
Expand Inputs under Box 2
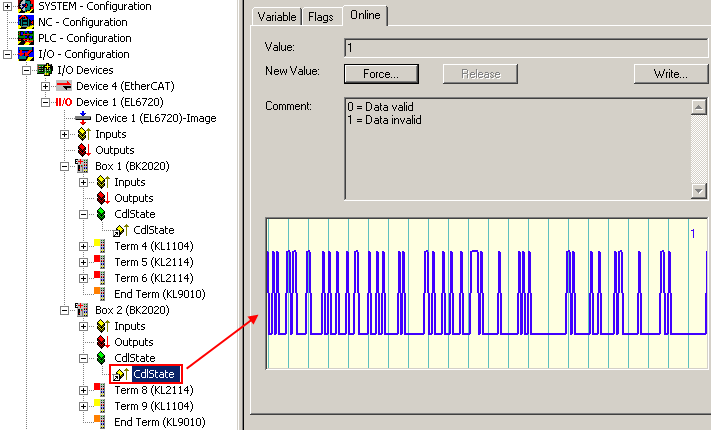[83, 326]
